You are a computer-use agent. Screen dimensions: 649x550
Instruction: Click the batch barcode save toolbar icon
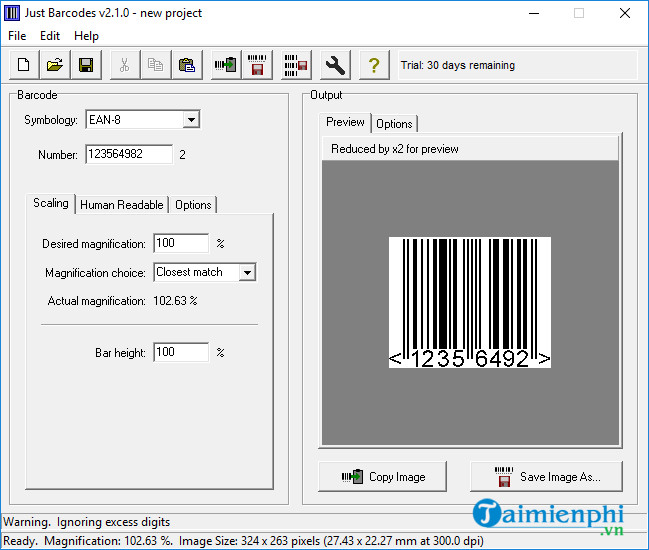(x=296, y=65)
